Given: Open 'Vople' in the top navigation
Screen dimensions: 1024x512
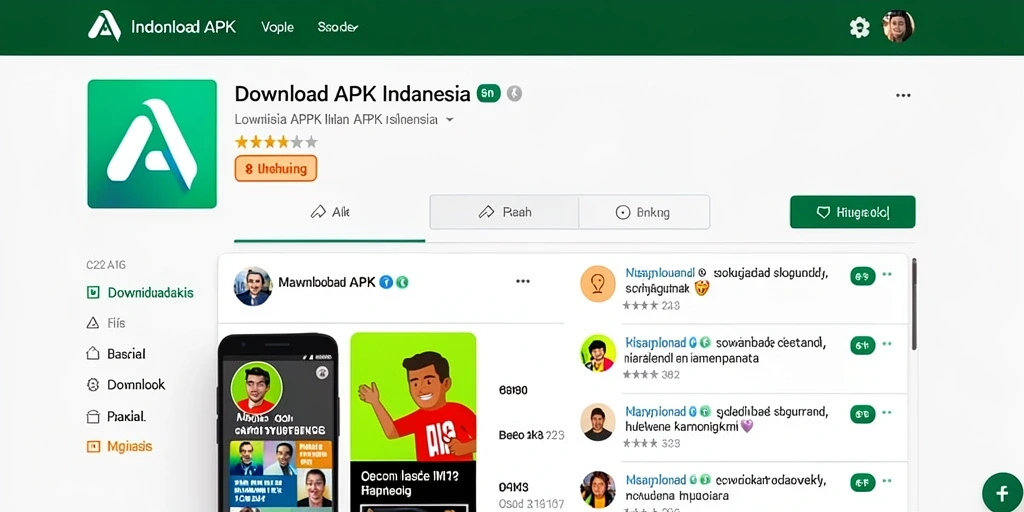Looking at the screenshot, I should pyautogui.click(x=278, y=27).
